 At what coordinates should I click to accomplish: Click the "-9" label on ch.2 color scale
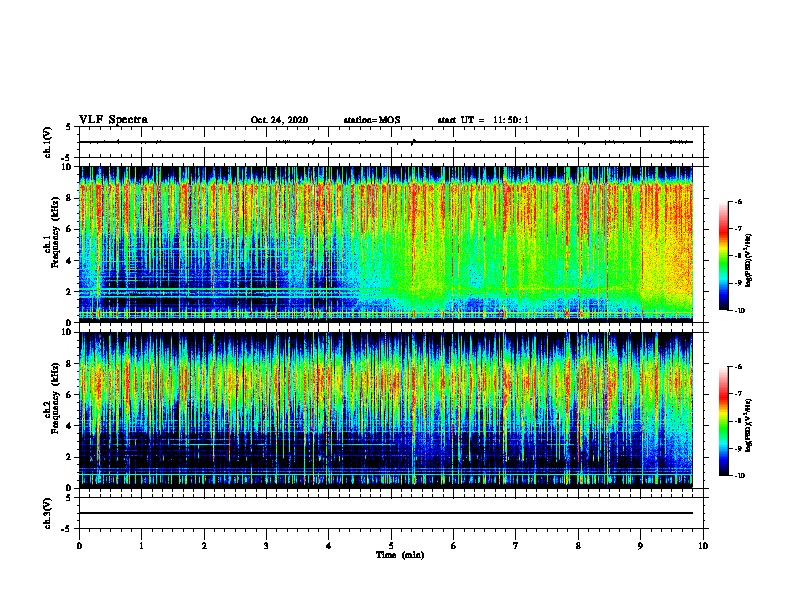pyautogui.click(x=738, y=448)
